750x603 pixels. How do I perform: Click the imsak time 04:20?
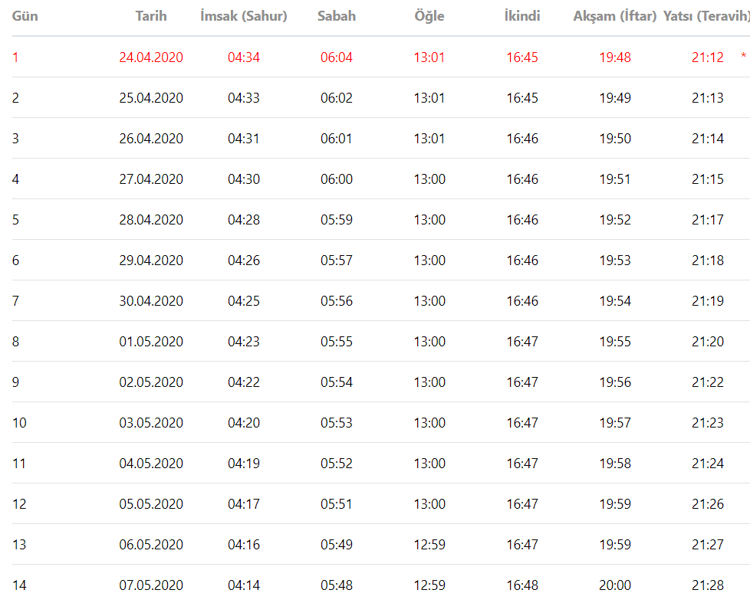coord(243,423)
